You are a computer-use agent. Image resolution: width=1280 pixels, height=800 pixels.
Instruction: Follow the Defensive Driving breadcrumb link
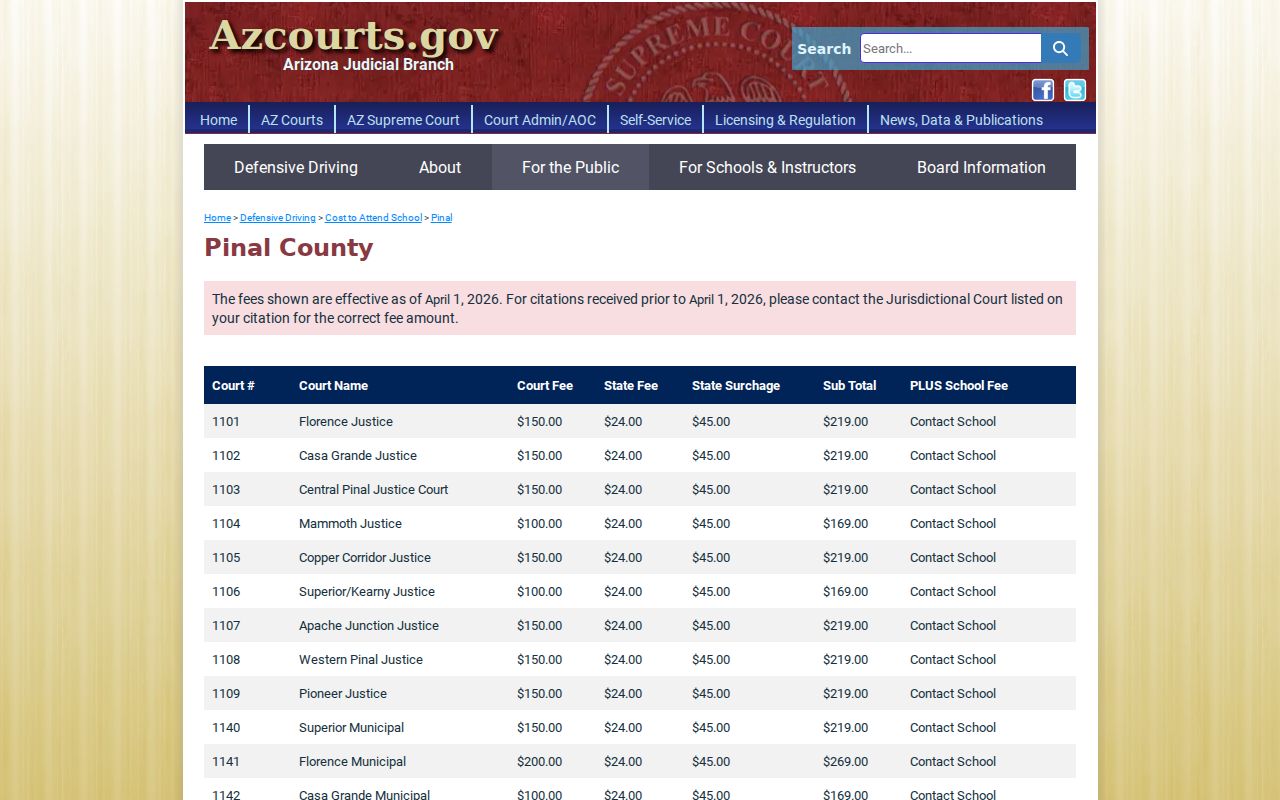click(278, 218)
